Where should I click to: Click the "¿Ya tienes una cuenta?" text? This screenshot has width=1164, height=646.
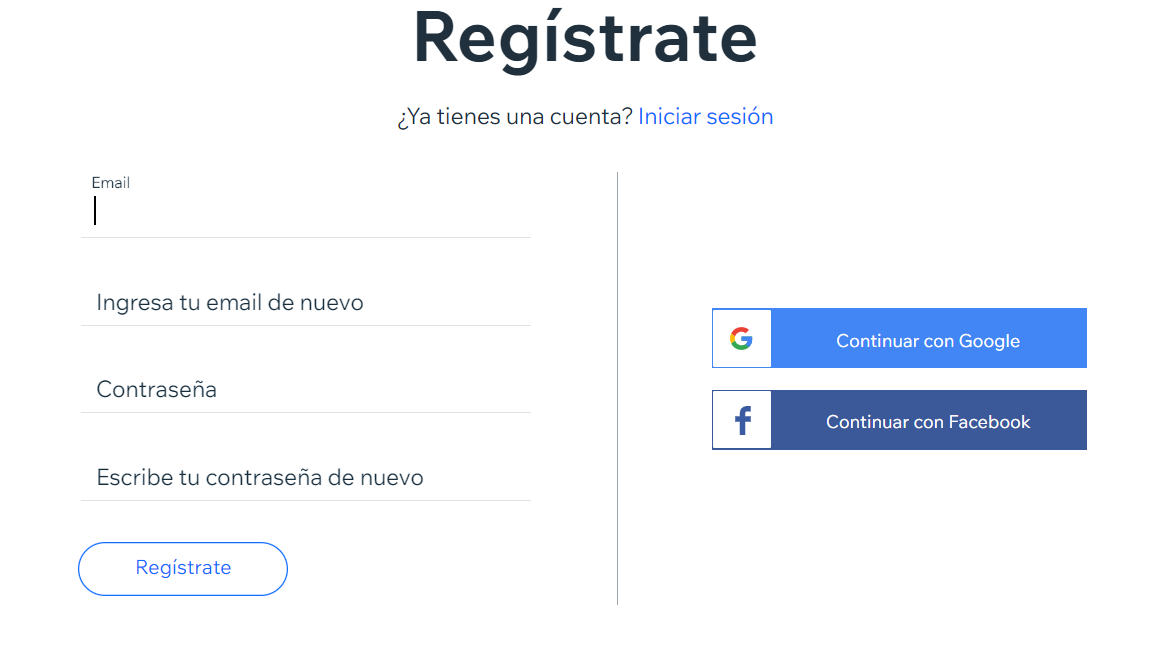pyautogui.click(x=514, y=117)
